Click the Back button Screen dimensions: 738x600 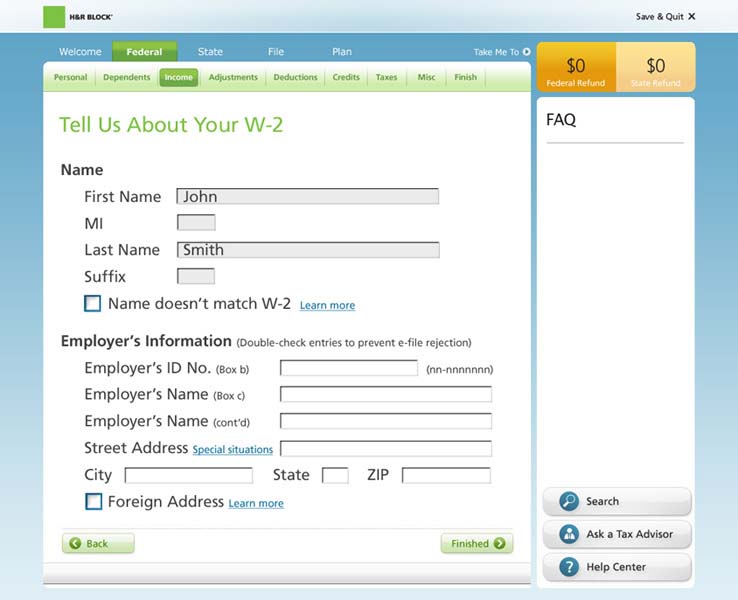[x=98, y=544]
